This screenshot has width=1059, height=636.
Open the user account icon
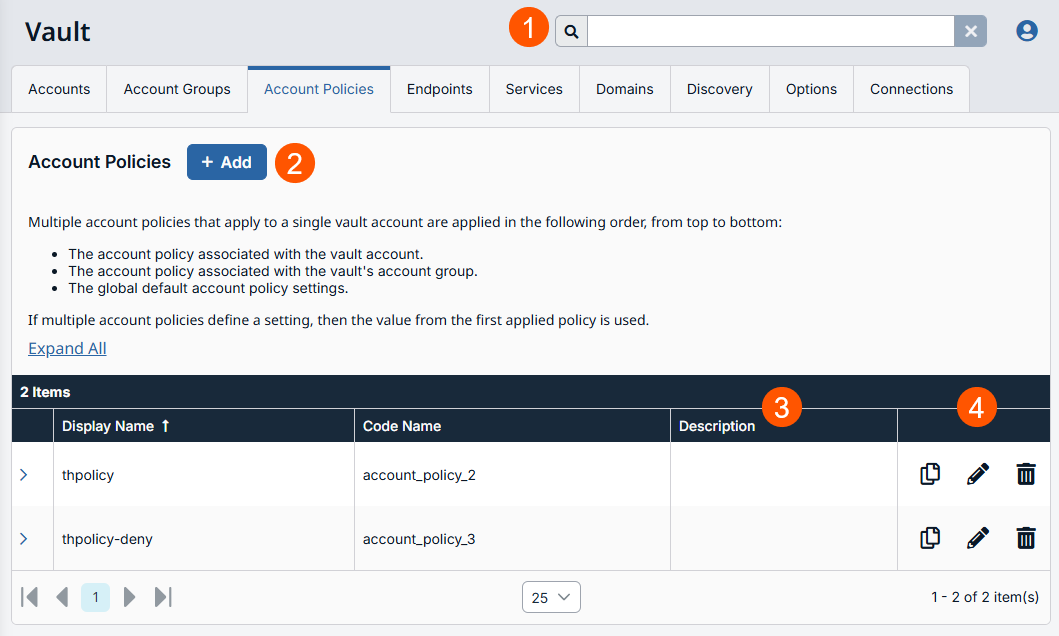tap(1026, 30)
